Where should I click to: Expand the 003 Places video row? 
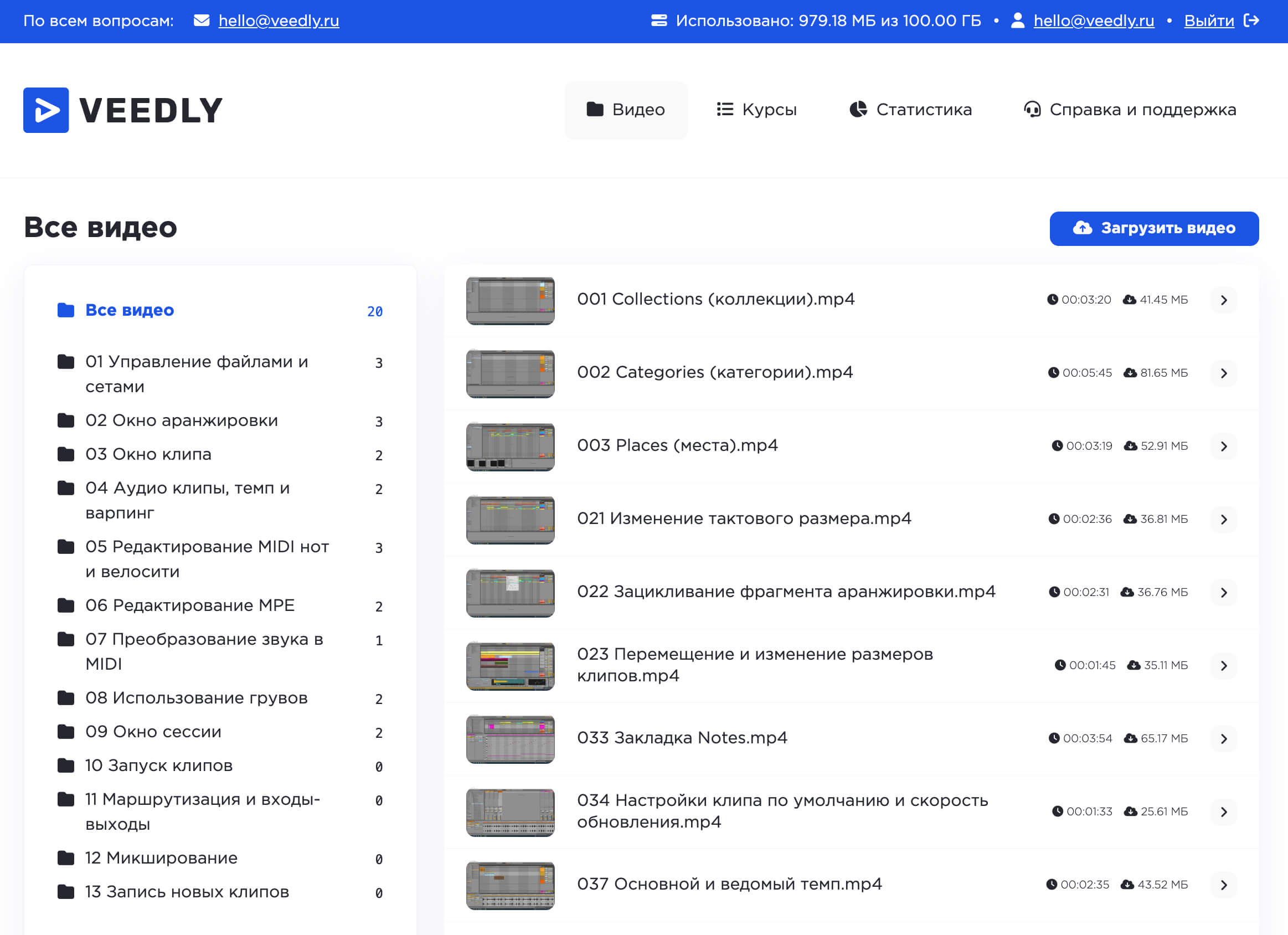pos(1224,446)
